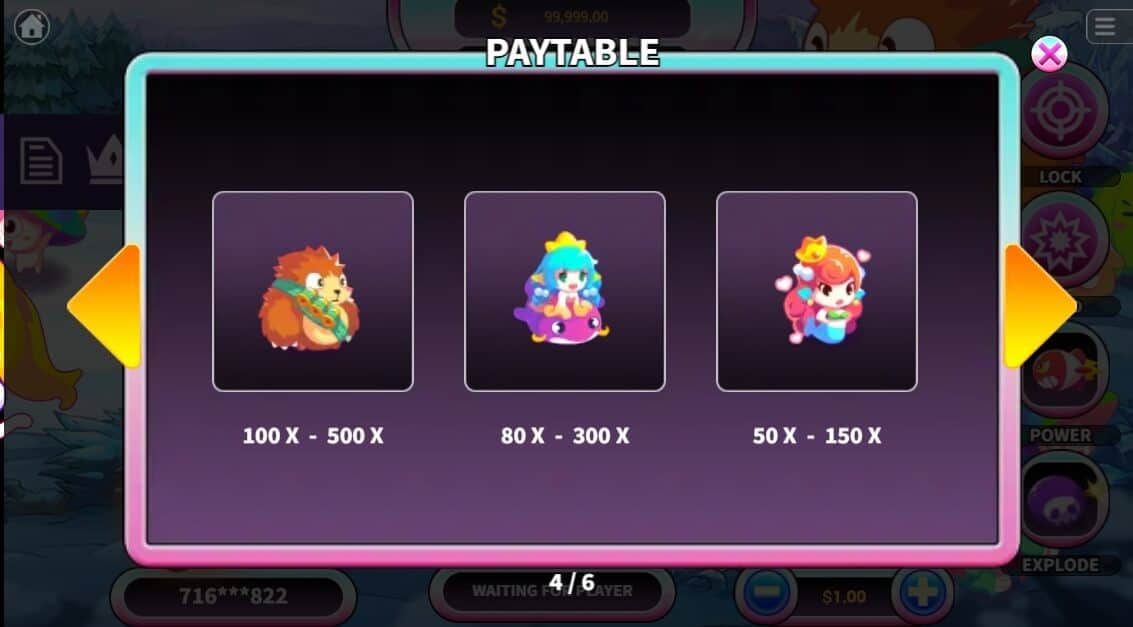Activate the starburst skill icon below Lock
Viewport: 1133px width, 627px height.
tap(1060, 240)
